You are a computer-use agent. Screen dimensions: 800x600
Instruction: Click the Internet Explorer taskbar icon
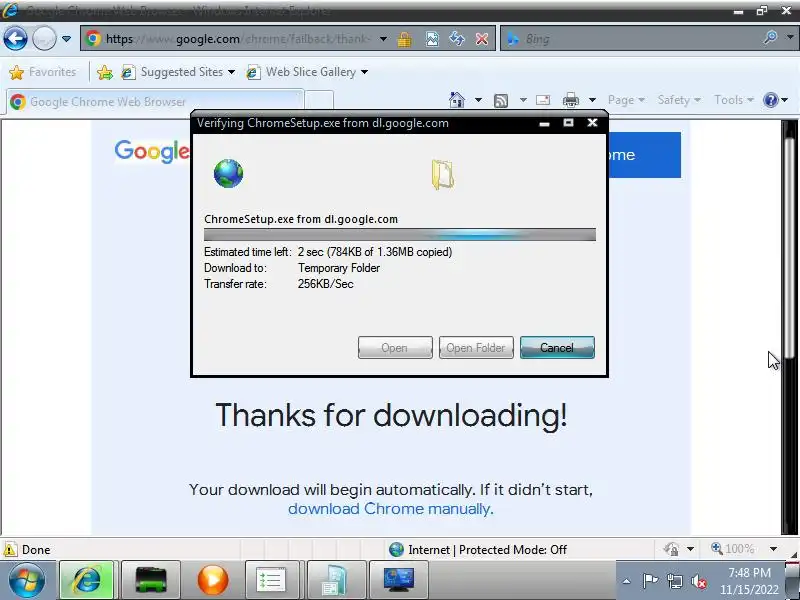pyautogui.click(x=88, y=580)
